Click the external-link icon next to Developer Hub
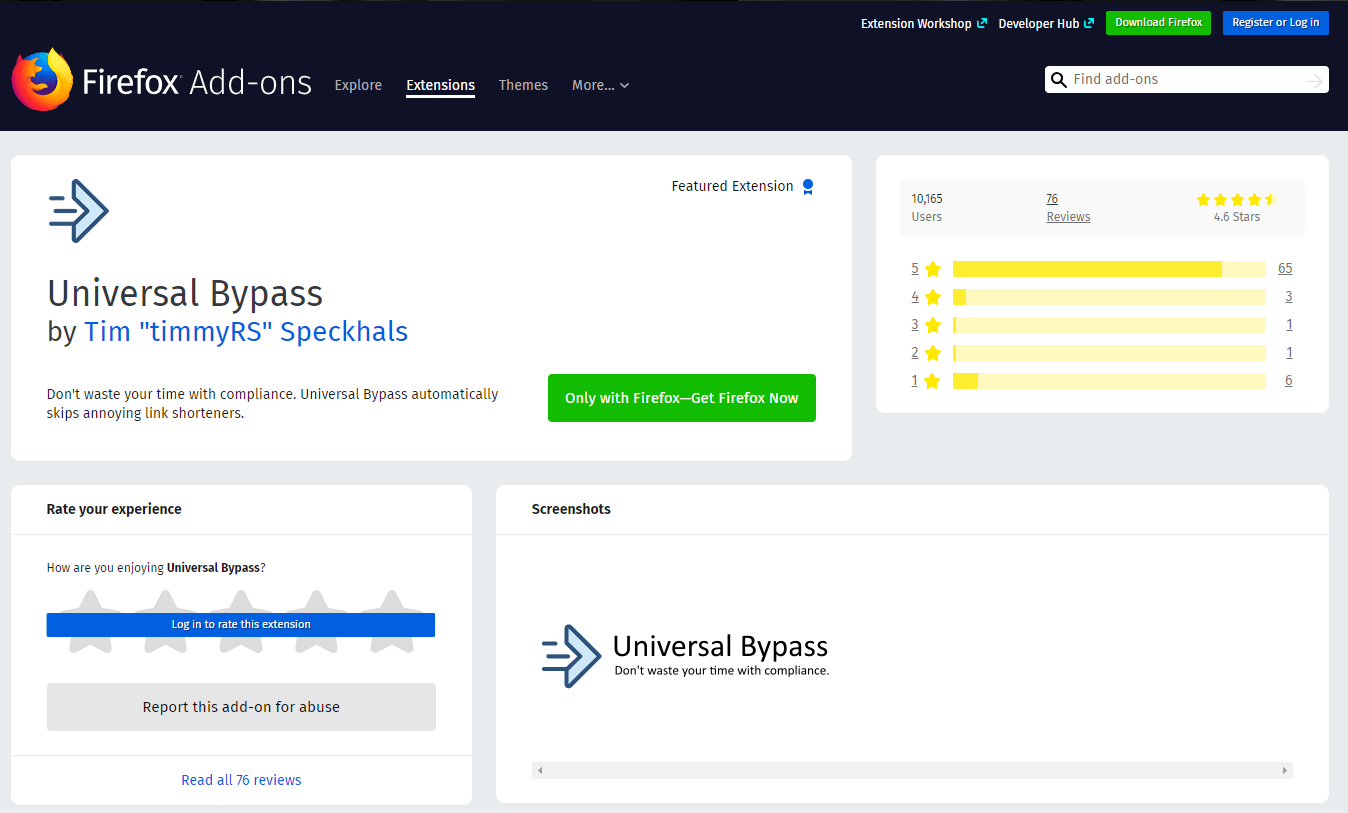1348x813 pixels. (1089, 23)
